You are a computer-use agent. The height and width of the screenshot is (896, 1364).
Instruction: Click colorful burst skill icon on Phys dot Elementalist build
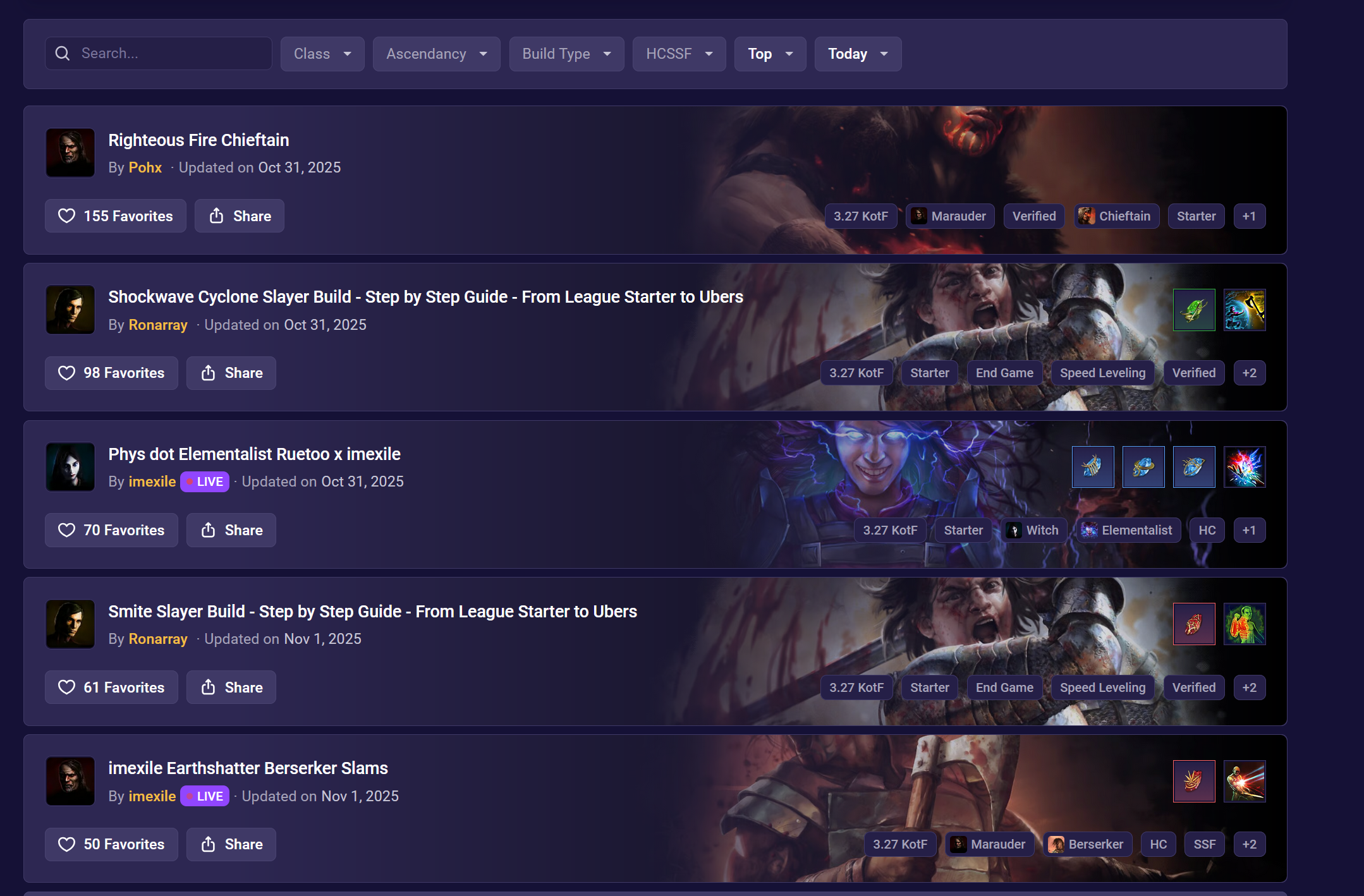click(x=1244, y=467)
